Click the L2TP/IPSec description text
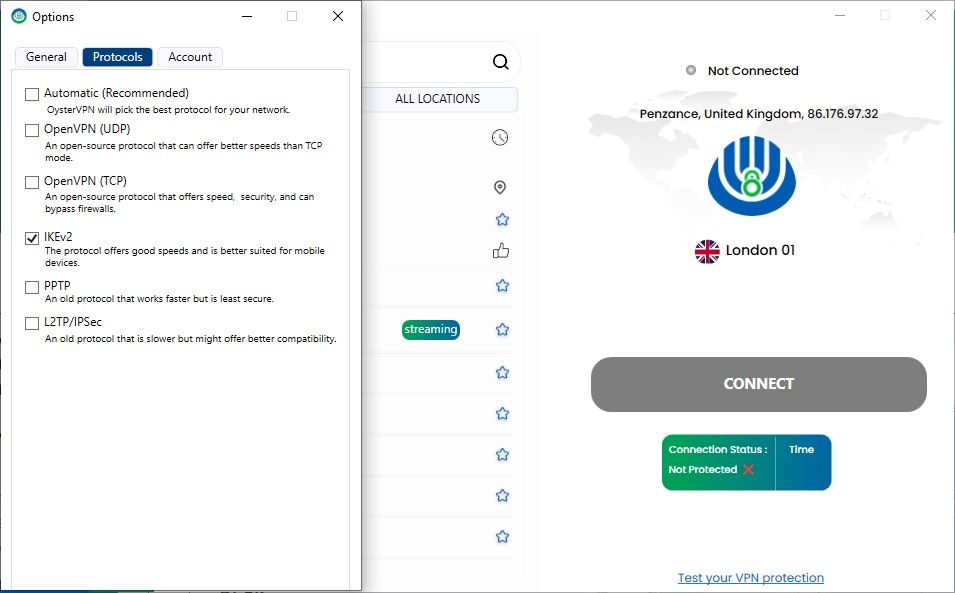The height and width of the screenshot is (593, 955). [x=191, y=339]
